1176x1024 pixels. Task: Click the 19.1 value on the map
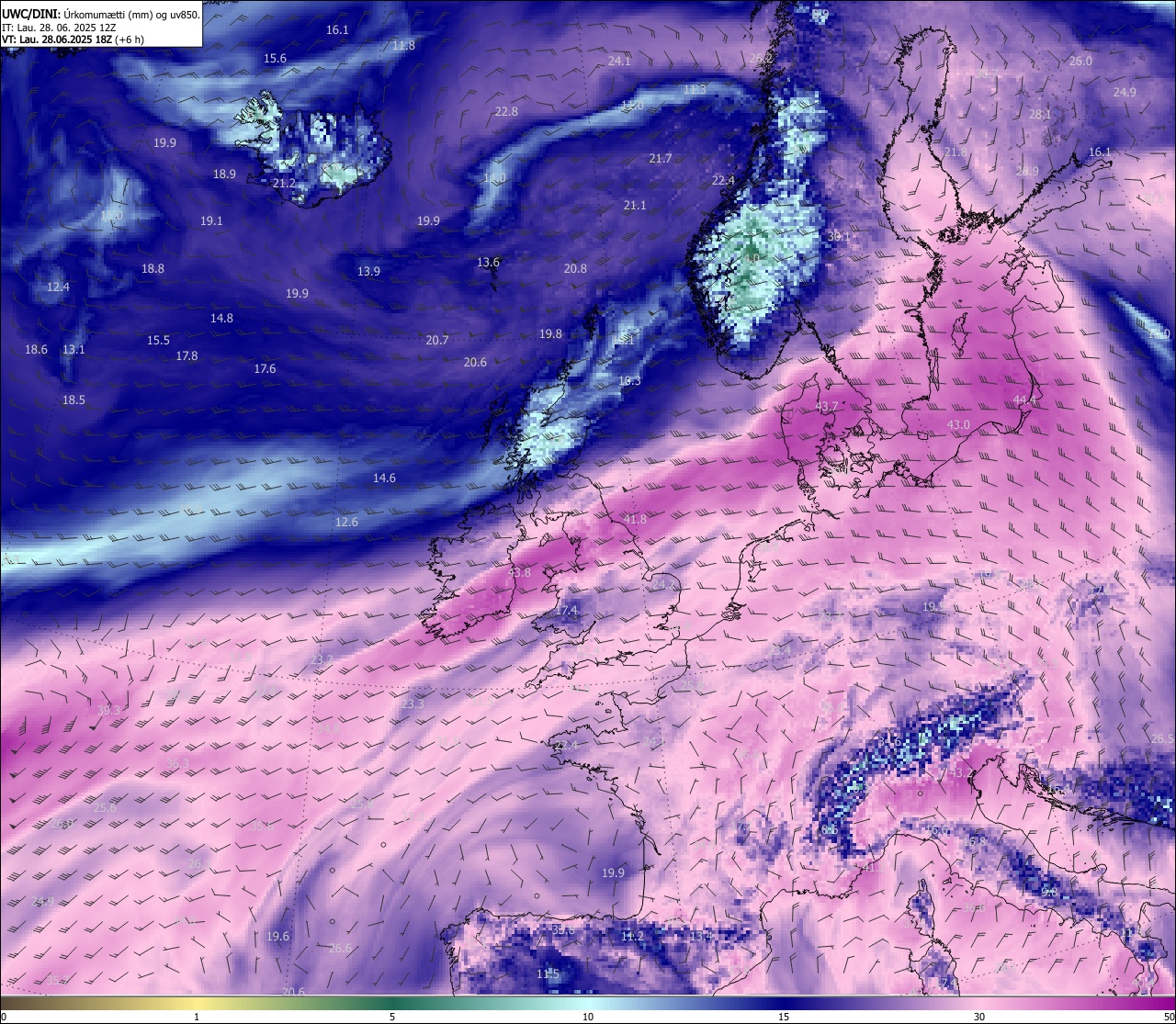pyautogui.click(x=211, y=221)
